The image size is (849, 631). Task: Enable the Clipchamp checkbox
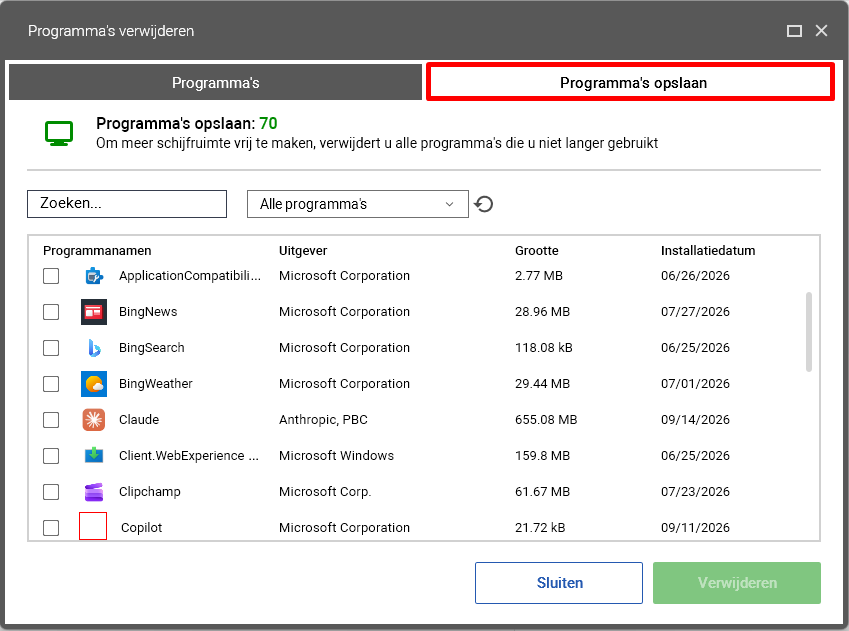[x=51, y=492]
